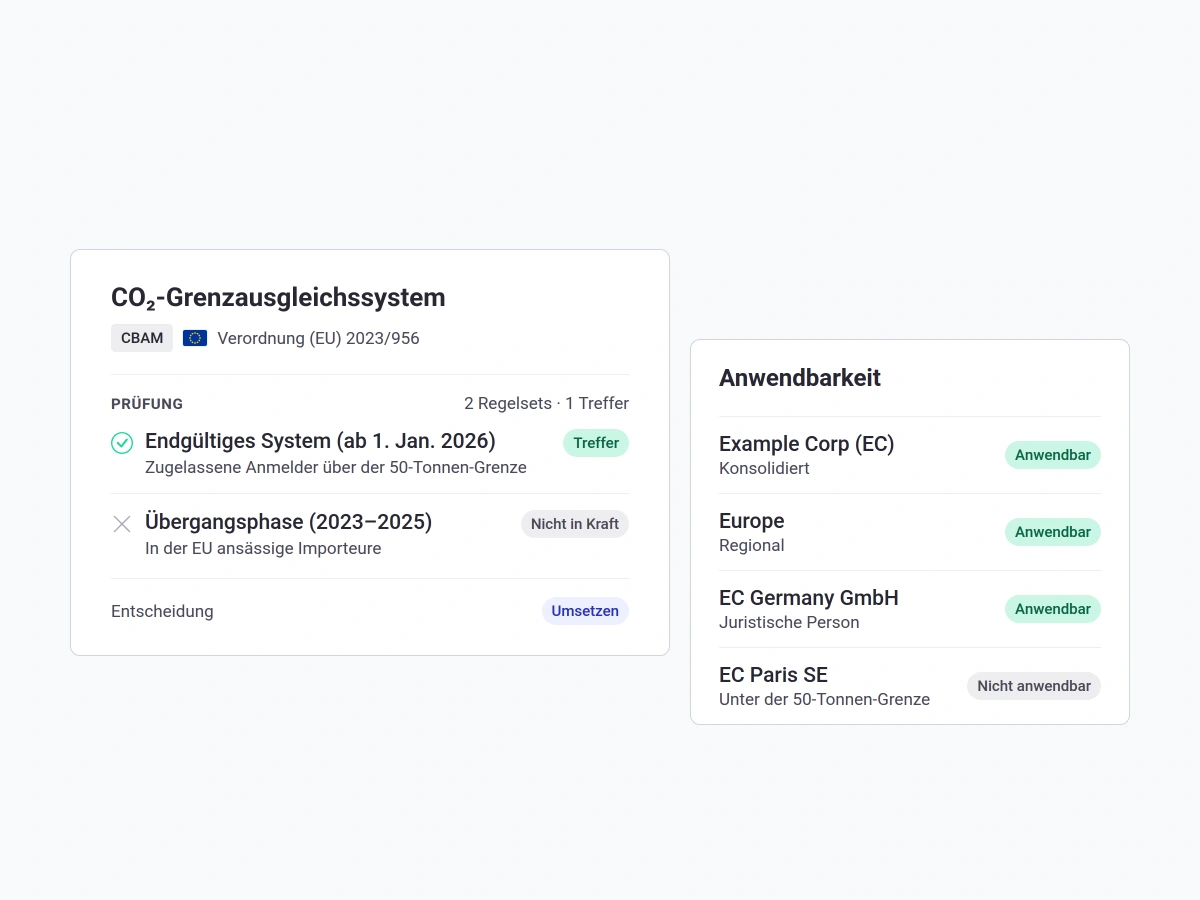This screenshot has width=1200, height=900.
Task: Select the Übergangsphase (2023–2025) ruleset title
Action: coord(288,522)
